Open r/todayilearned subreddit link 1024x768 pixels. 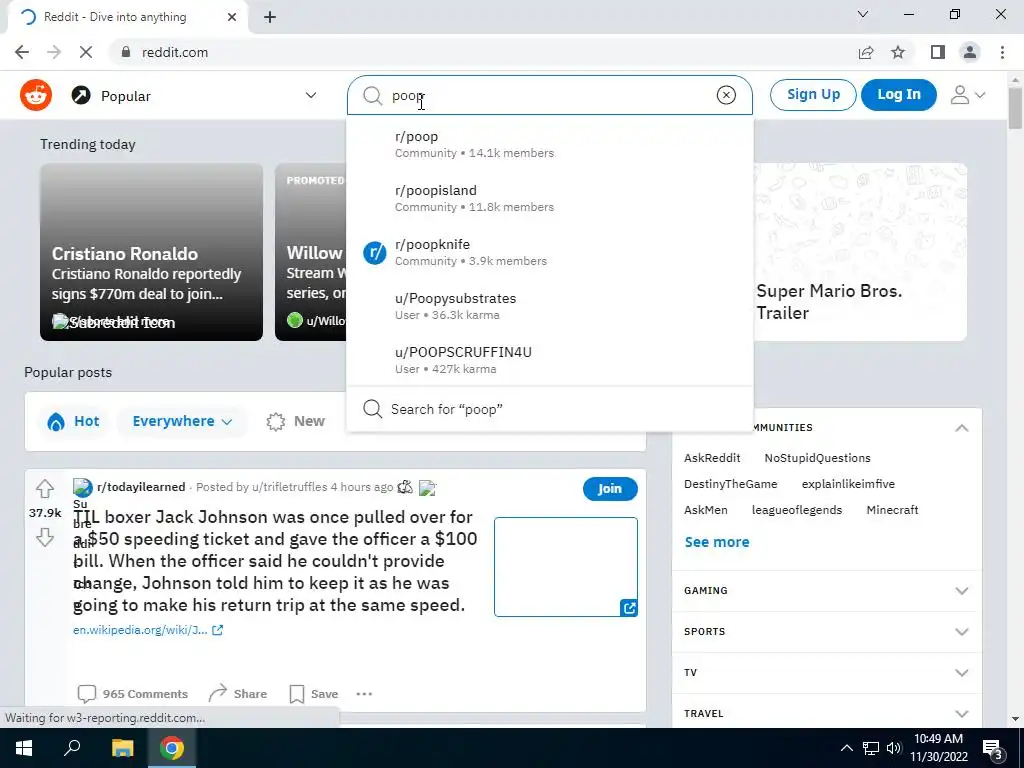pos(141,487)
